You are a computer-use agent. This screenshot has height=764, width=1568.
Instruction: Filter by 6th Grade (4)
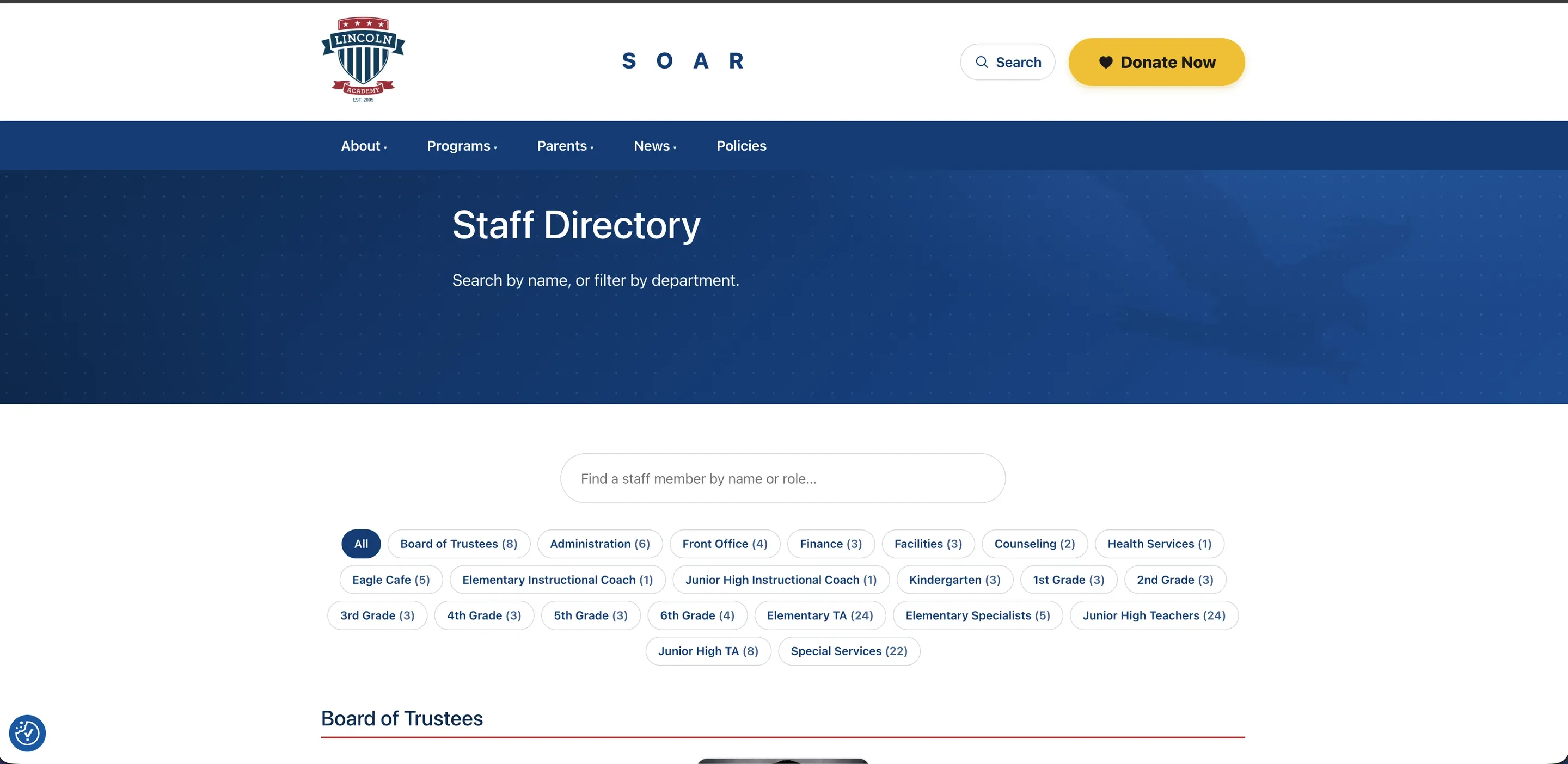coord(697,615)
